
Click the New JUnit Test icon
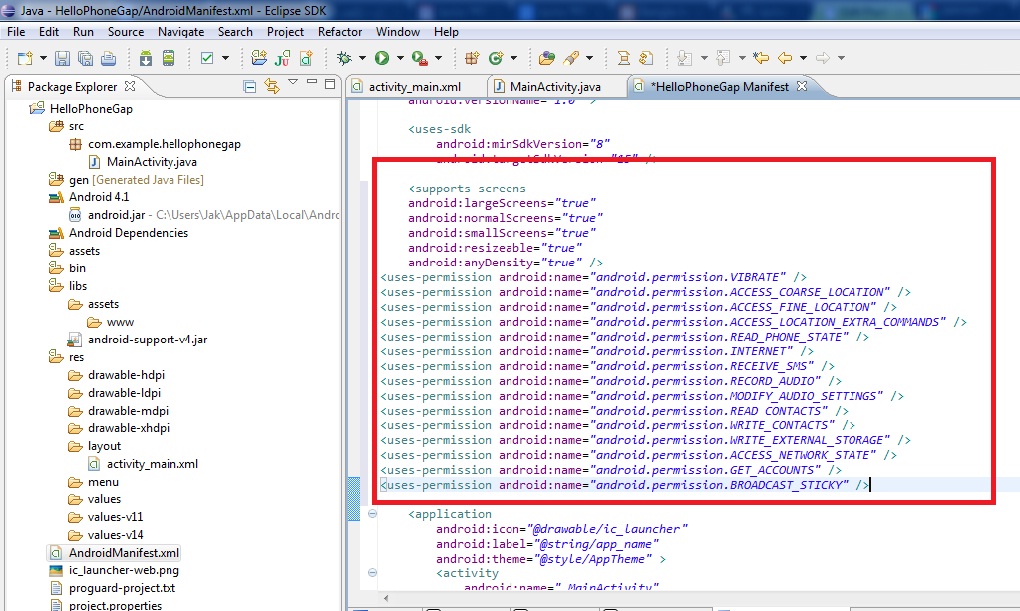pyautogui.click(x=282, y=58)
